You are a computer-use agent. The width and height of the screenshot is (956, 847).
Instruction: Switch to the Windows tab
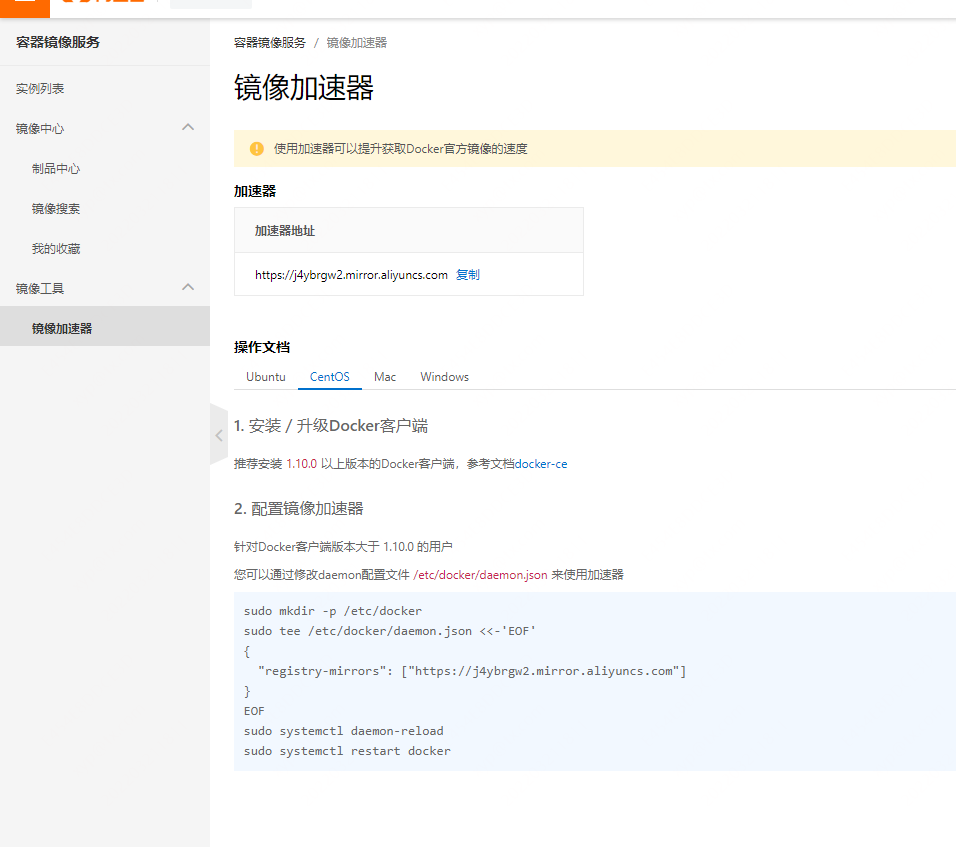pyautogui.click(x=444, y=377)
